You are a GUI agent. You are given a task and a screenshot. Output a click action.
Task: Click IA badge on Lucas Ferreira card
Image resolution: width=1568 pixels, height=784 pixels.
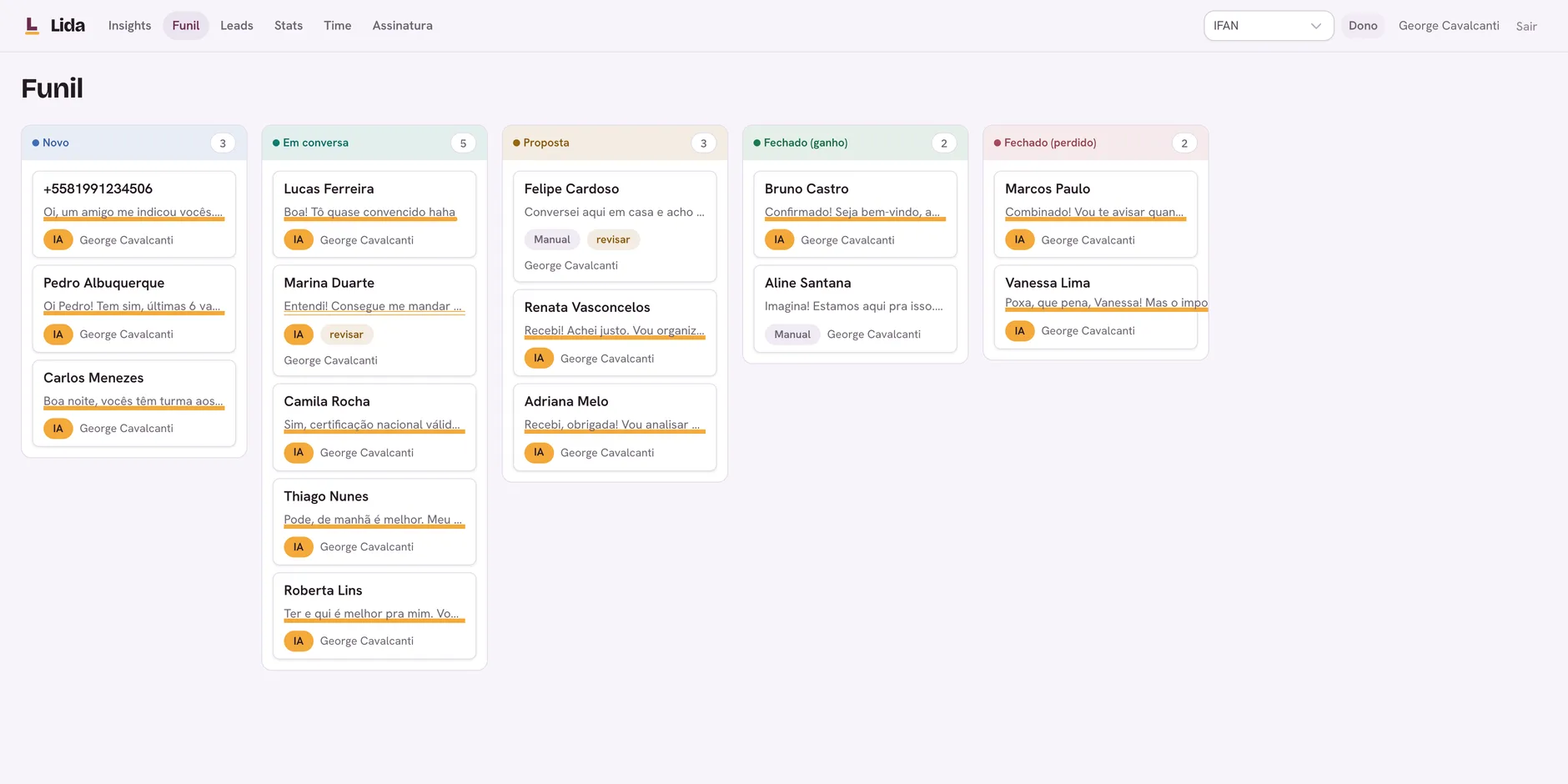(x=298, y=240)
